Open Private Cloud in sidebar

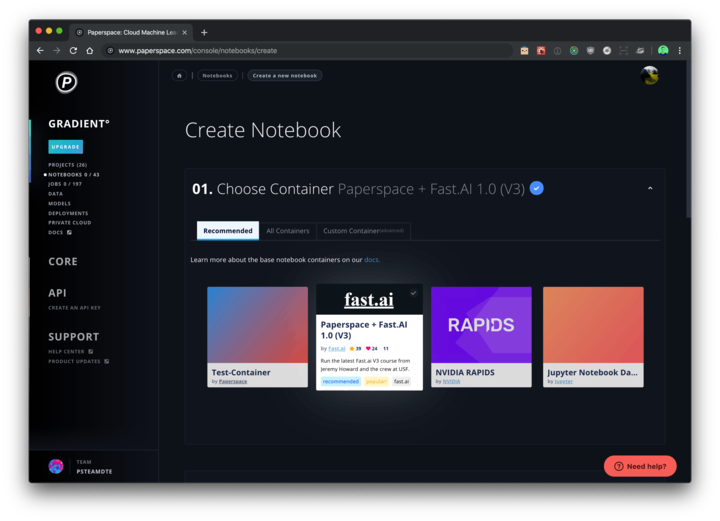[70, 223]
